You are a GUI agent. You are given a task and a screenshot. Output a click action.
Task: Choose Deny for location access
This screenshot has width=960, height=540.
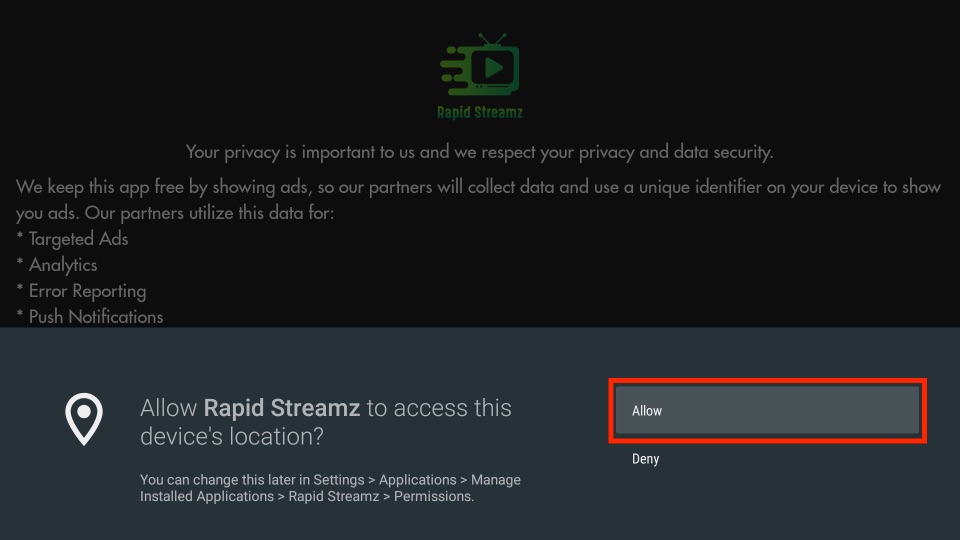pos(645,459)
